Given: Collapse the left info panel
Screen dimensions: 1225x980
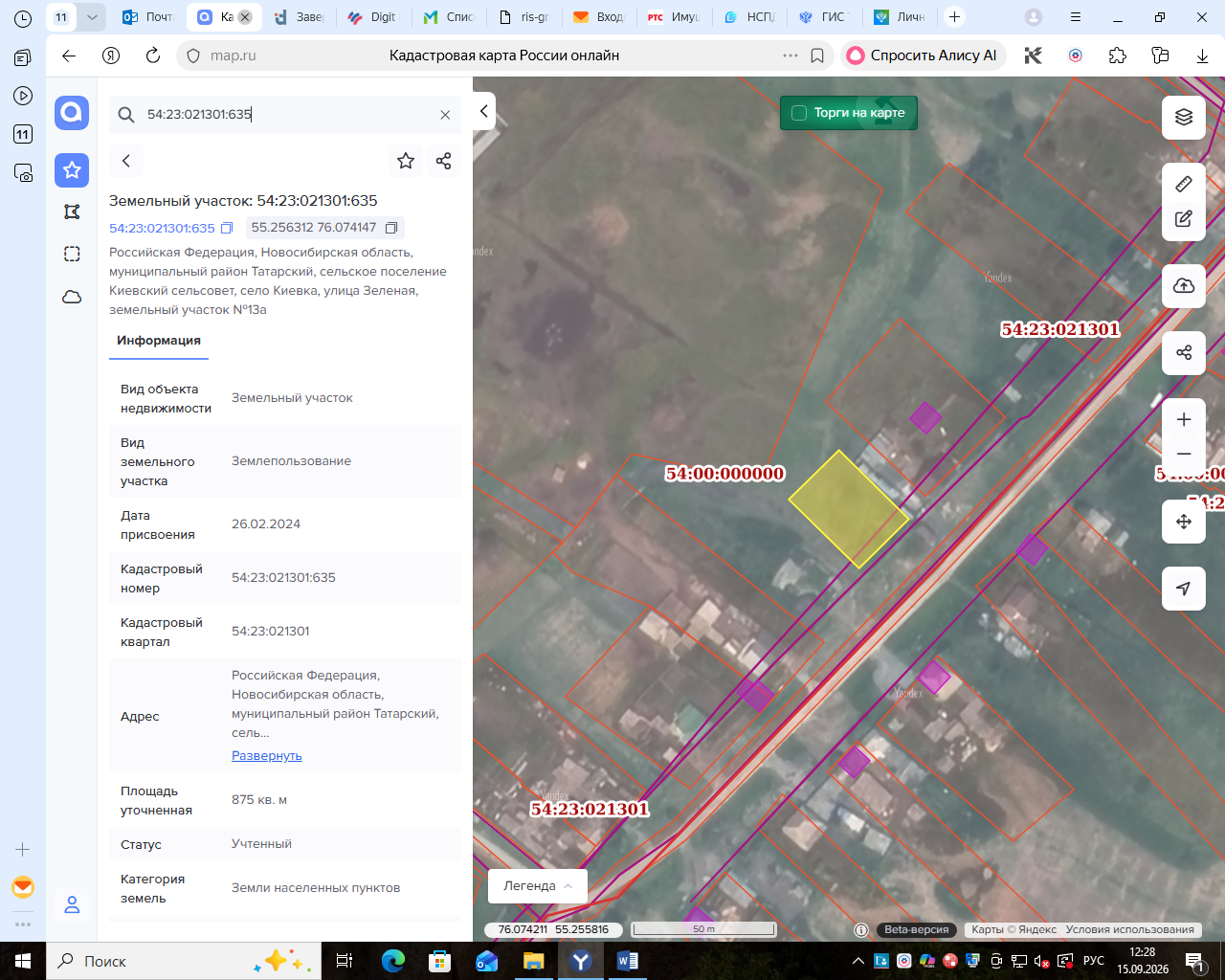Looking at the screenshot, I should [484, 111].
